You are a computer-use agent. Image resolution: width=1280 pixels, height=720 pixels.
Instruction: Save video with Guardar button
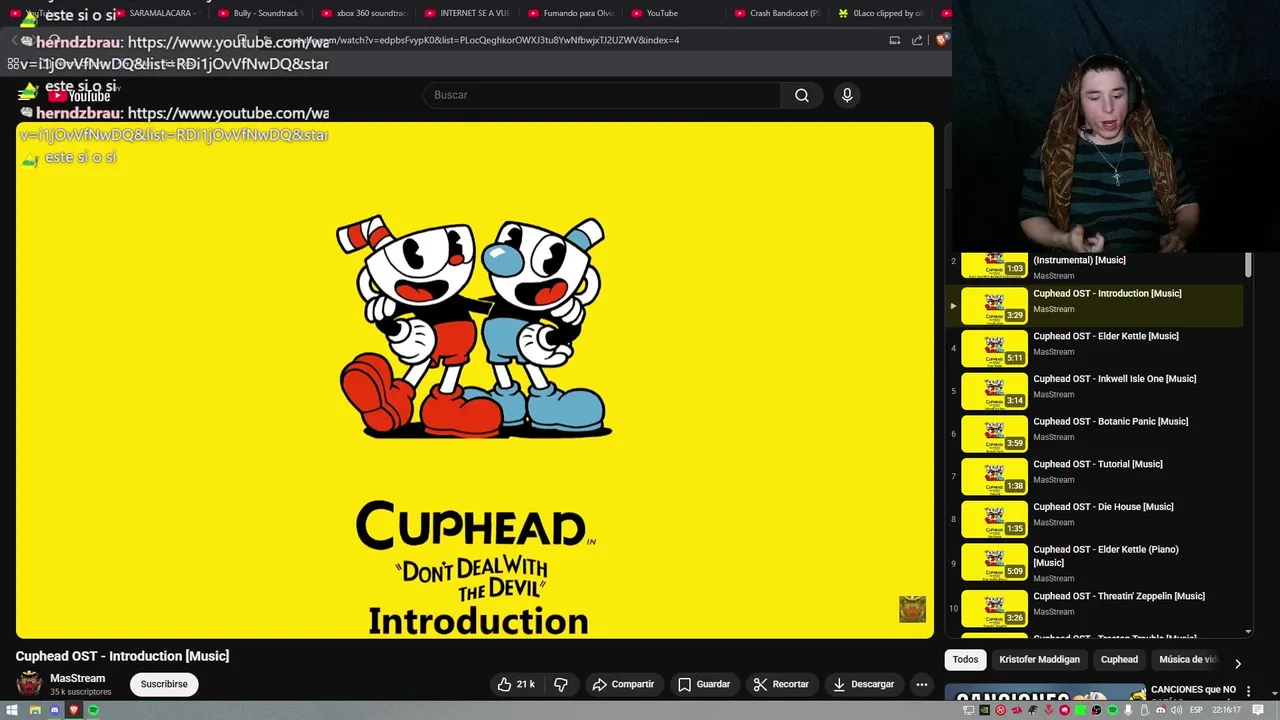pos(704,684)
